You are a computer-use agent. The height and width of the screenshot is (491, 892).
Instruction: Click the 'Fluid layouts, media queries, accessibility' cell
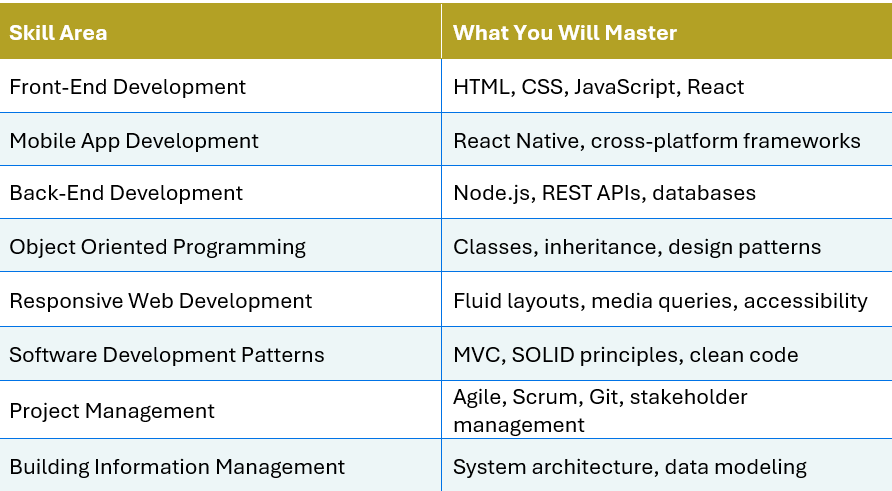[x=660, y=301]
